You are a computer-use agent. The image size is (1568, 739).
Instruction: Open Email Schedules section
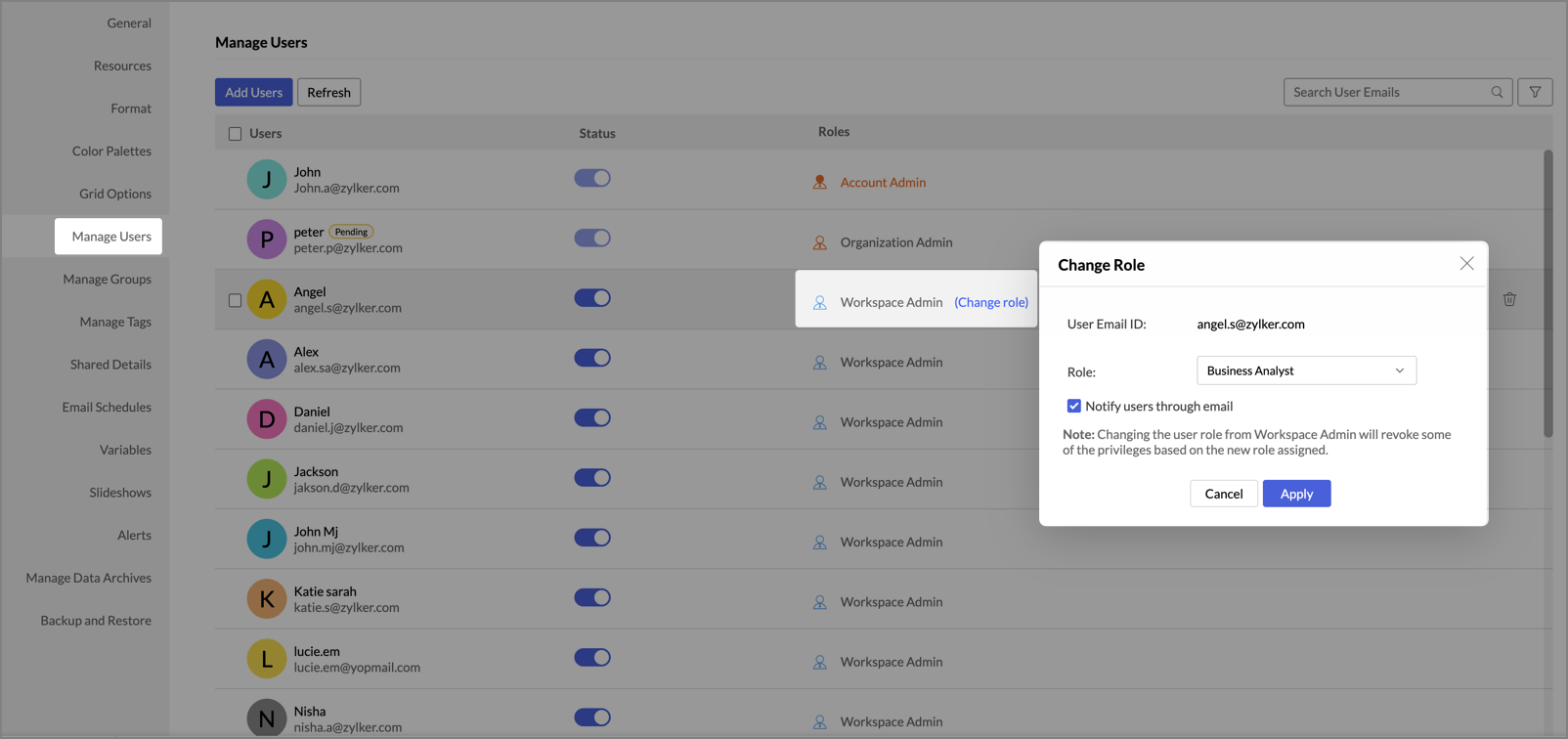click(107, 407)
